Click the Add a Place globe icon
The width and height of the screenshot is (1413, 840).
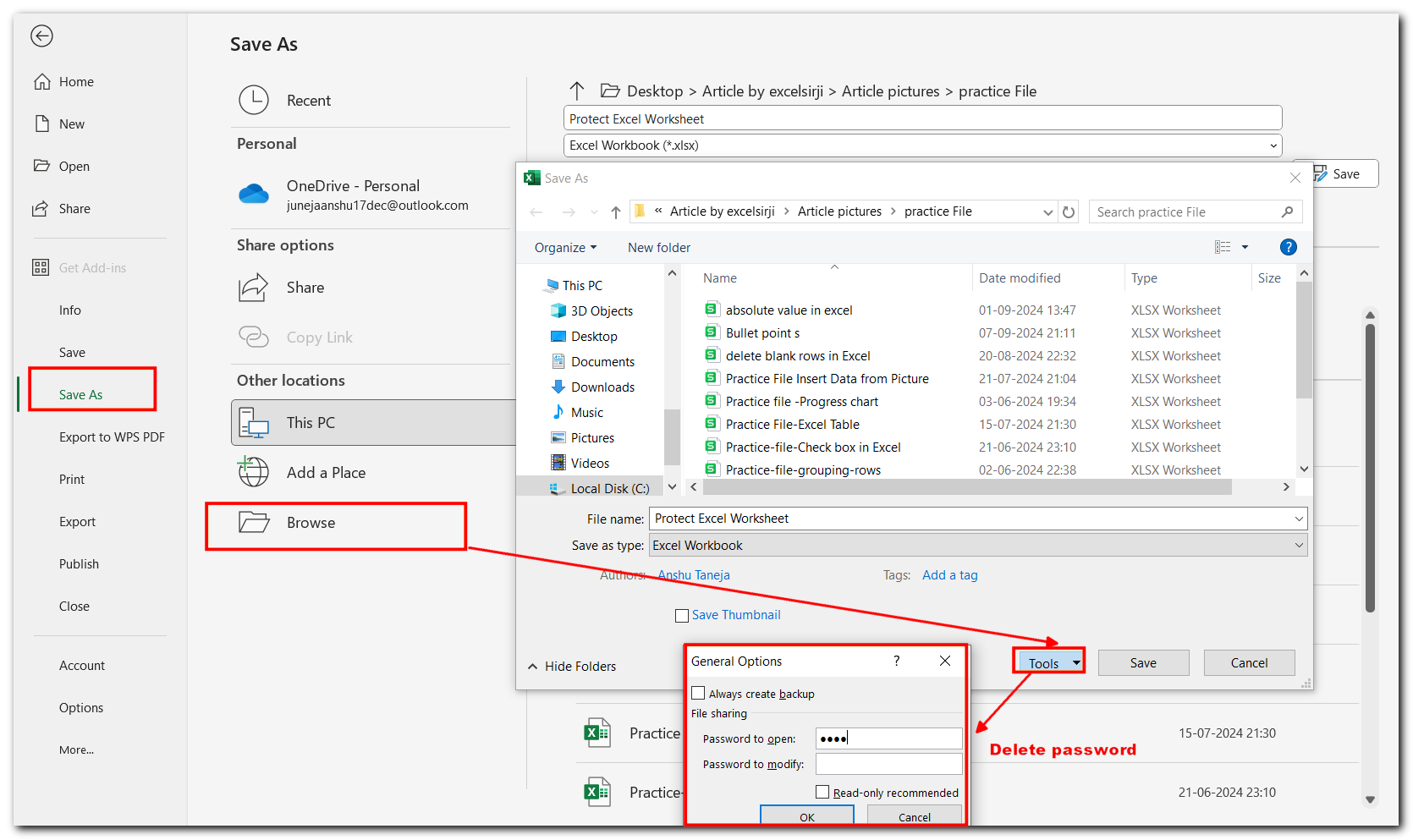point(253,472)
